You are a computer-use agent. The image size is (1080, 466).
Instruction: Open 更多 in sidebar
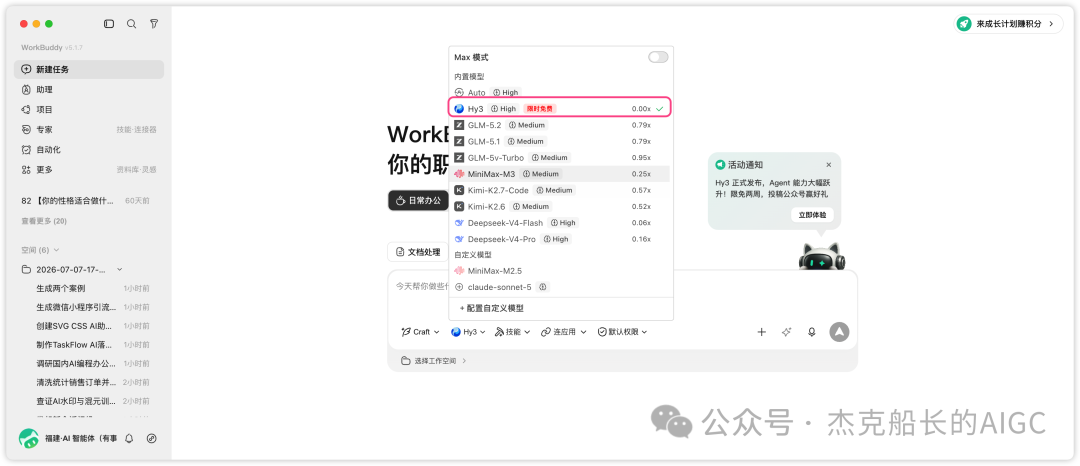[89, 169]
